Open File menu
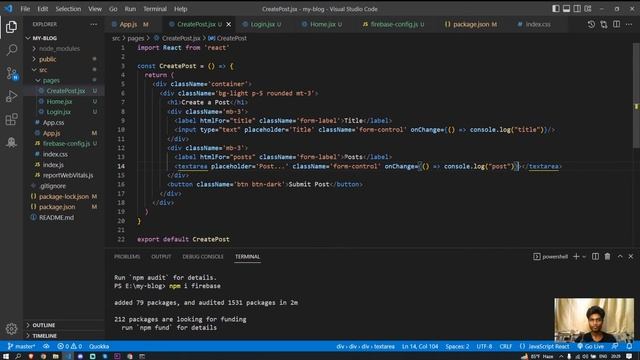640x360 pixels. coord(25,9)
